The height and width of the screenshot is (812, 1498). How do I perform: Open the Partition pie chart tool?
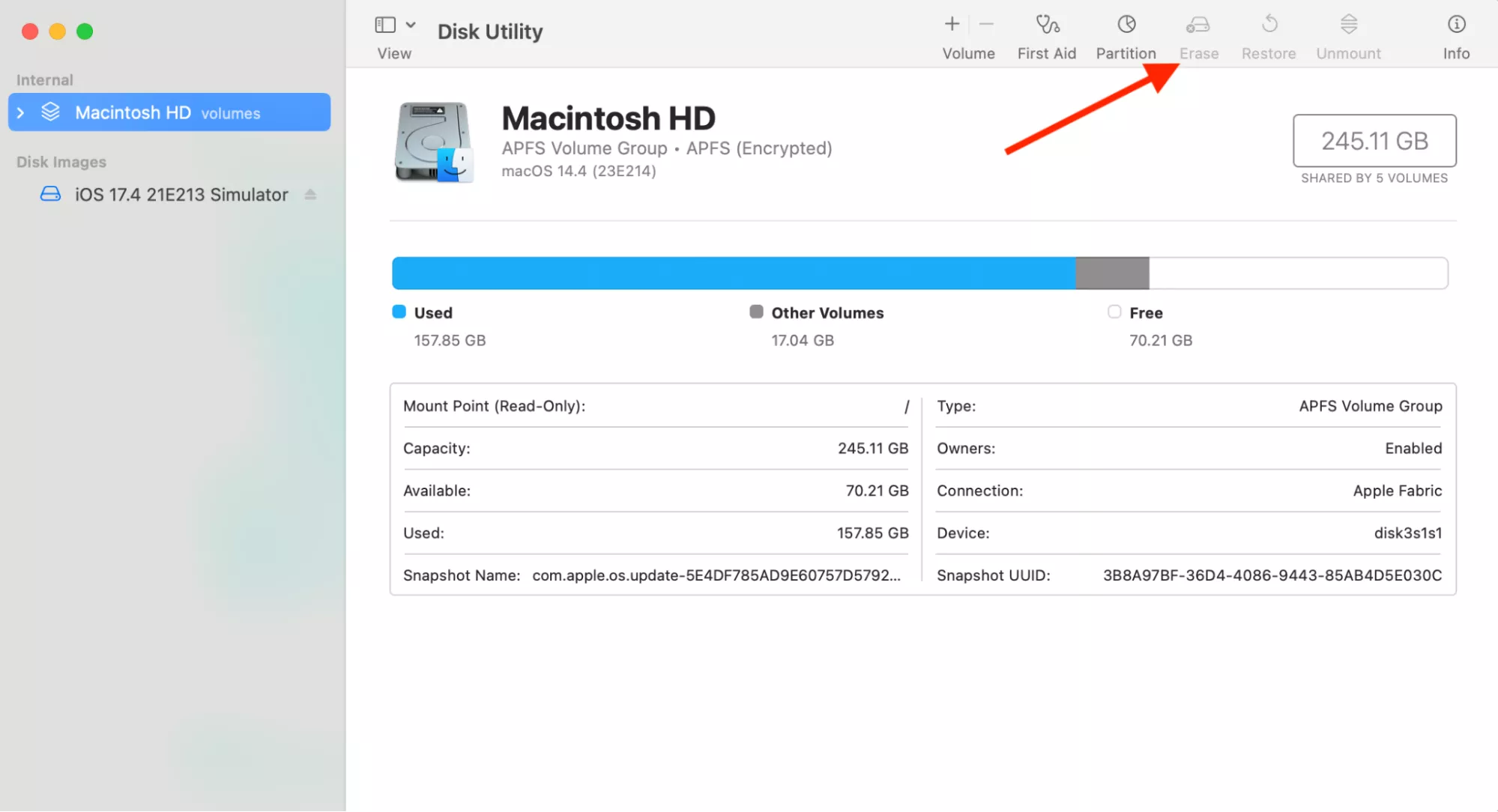click(1126, 25)
